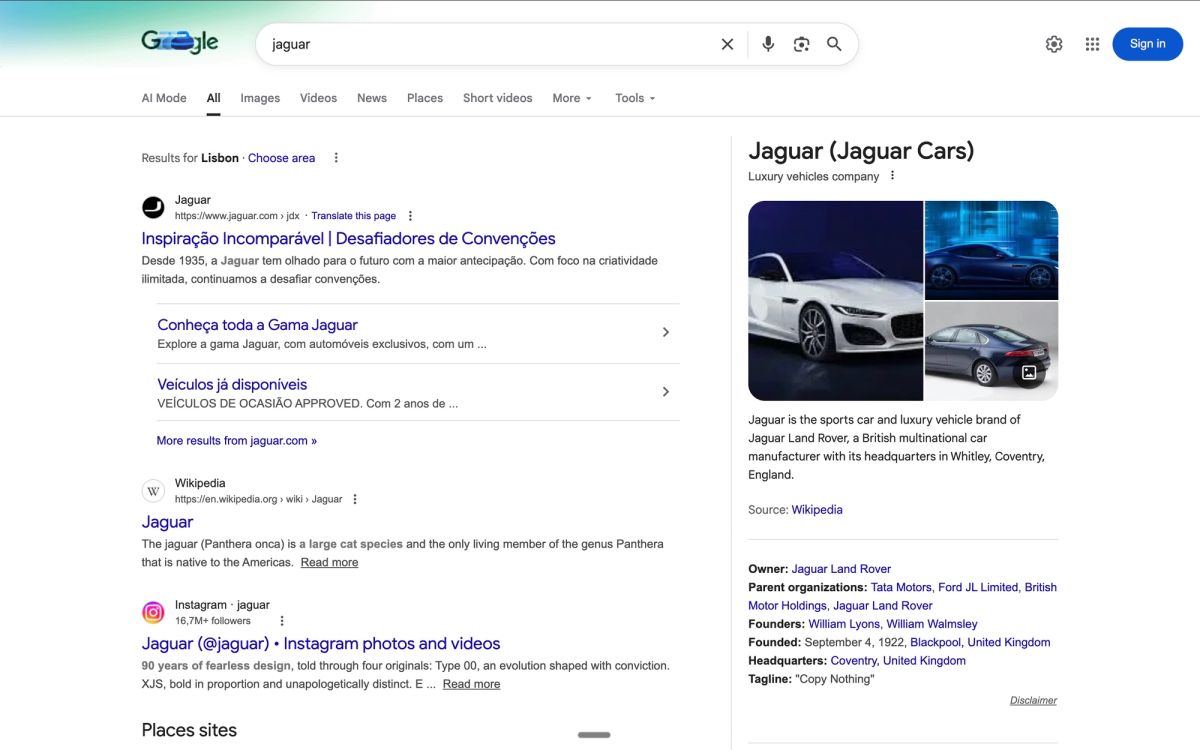1200x750 pixels.
Task: Click Choose area link
Action: (281, 158)
